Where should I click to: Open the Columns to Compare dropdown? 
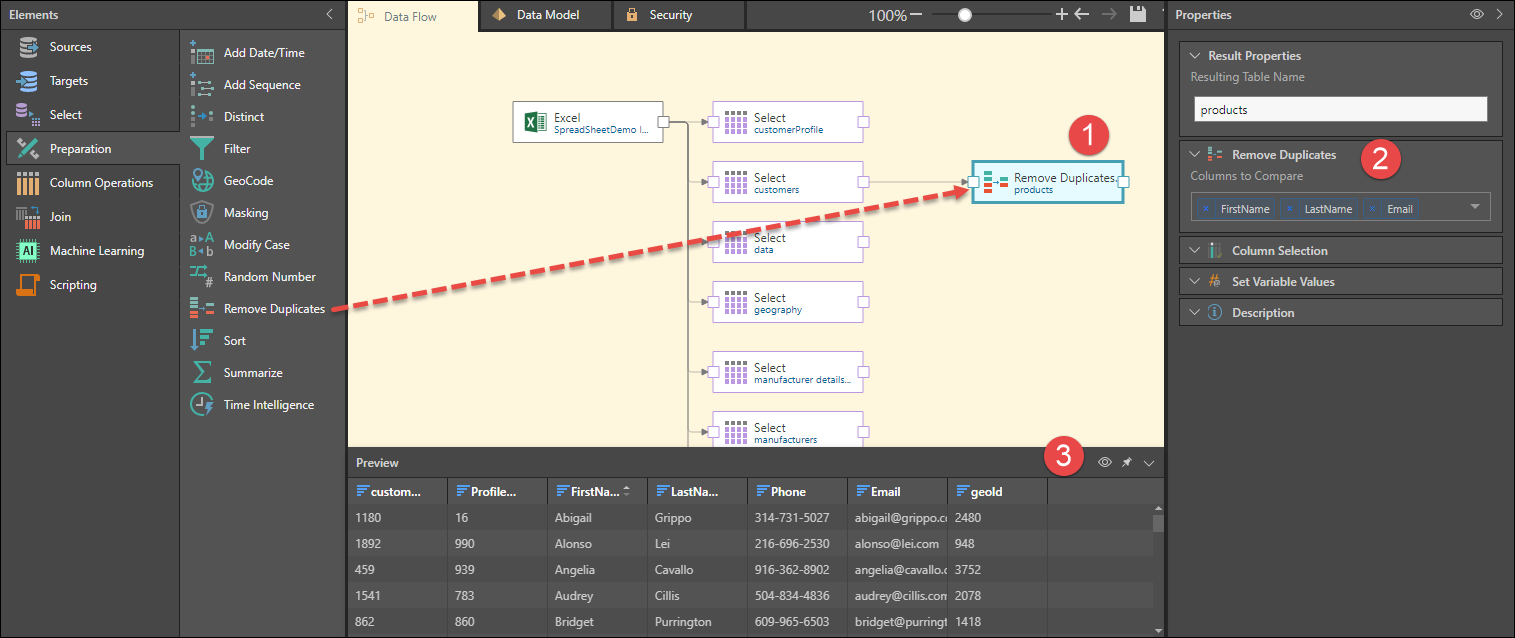click(x=1475, y=207)
